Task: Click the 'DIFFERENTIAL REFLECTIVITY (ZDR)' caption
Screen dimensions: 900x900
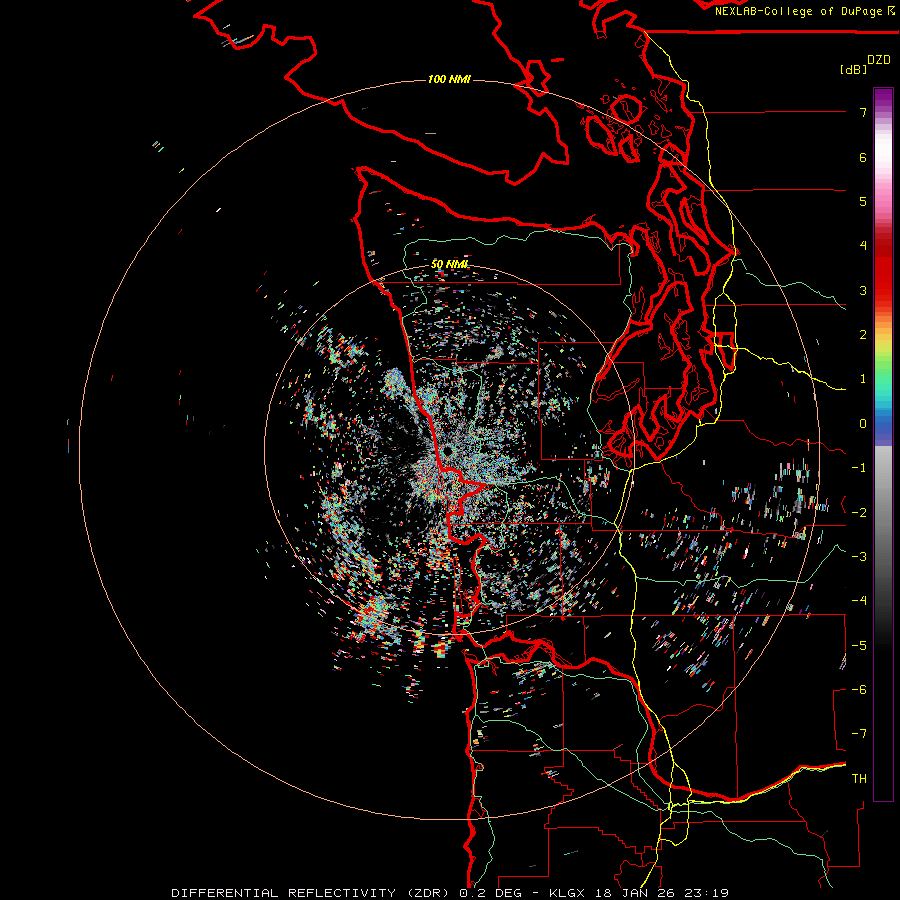Action: (312, 893)
